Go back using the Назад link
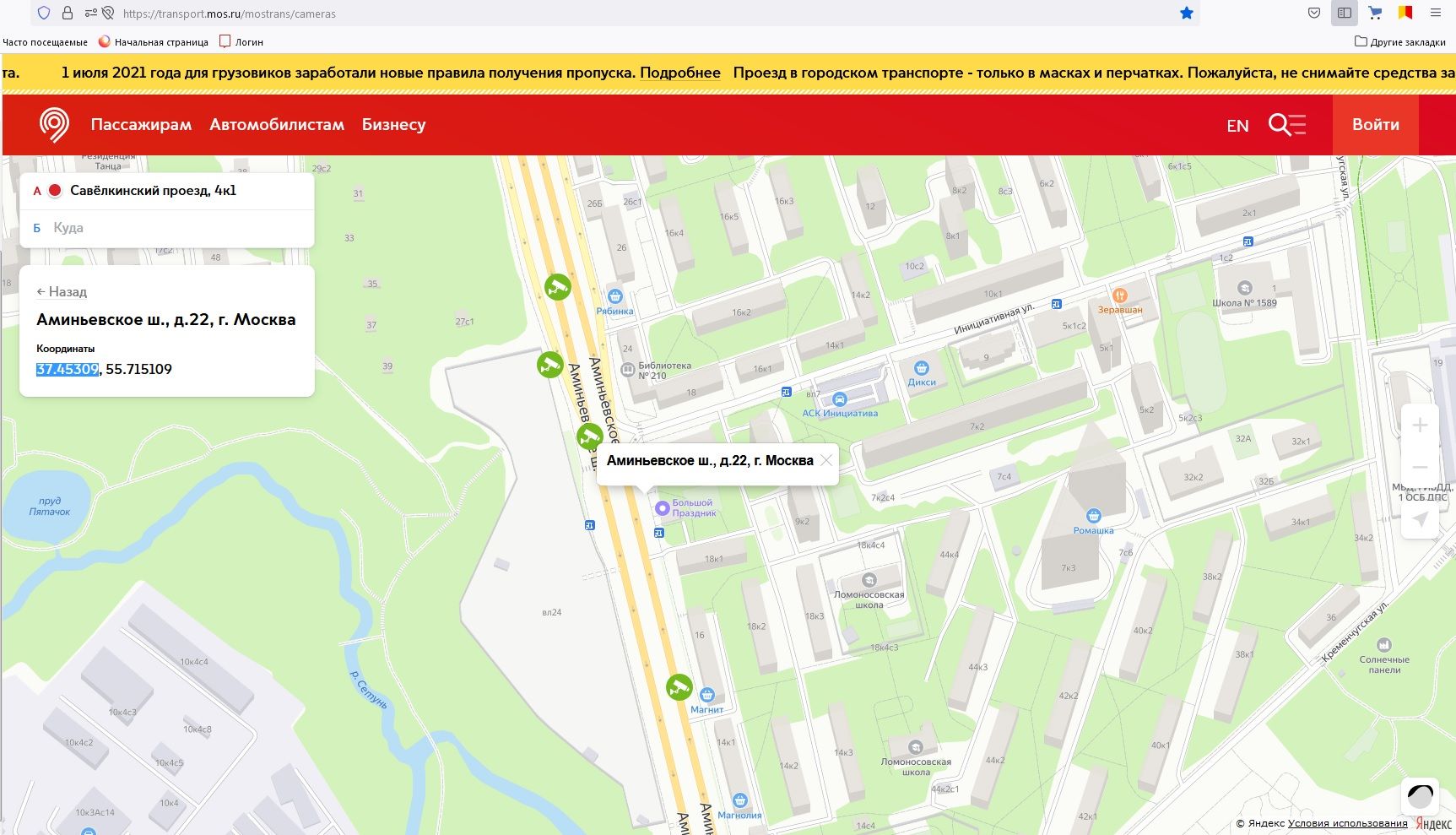 (x=62, y=292)
